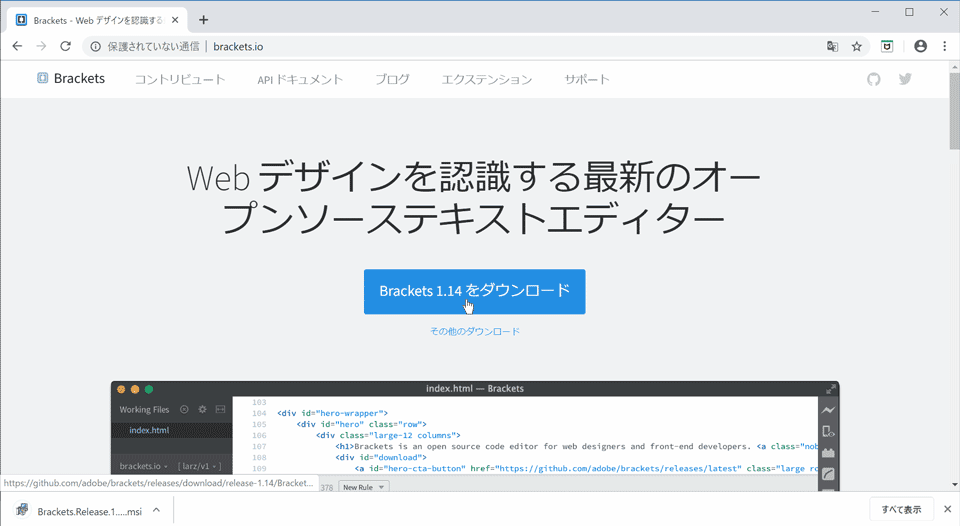Open the サポート nav link

click(587, 80)
